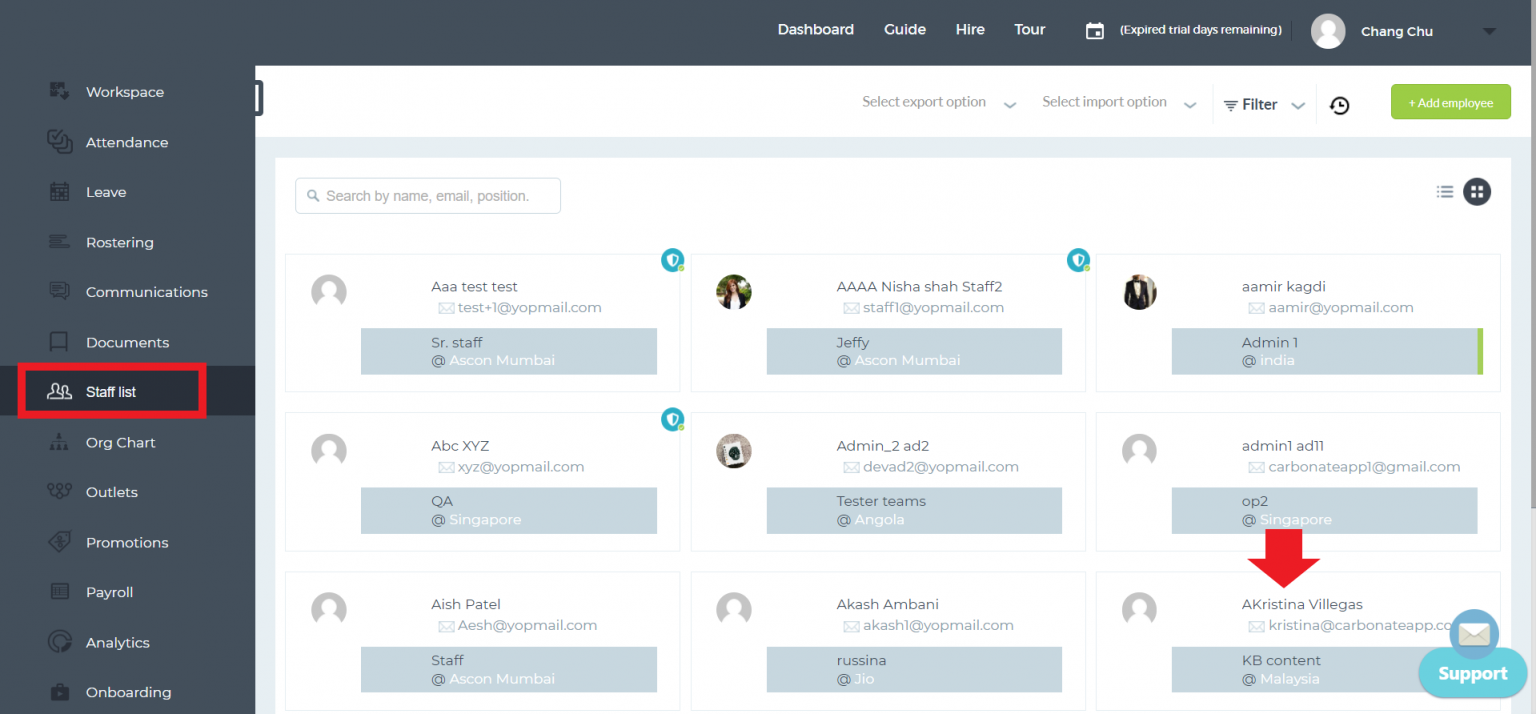Open AAAA Nisha shah Staff2 profile photo
The width and height of the screenshot is (1536, 714).
734,292
